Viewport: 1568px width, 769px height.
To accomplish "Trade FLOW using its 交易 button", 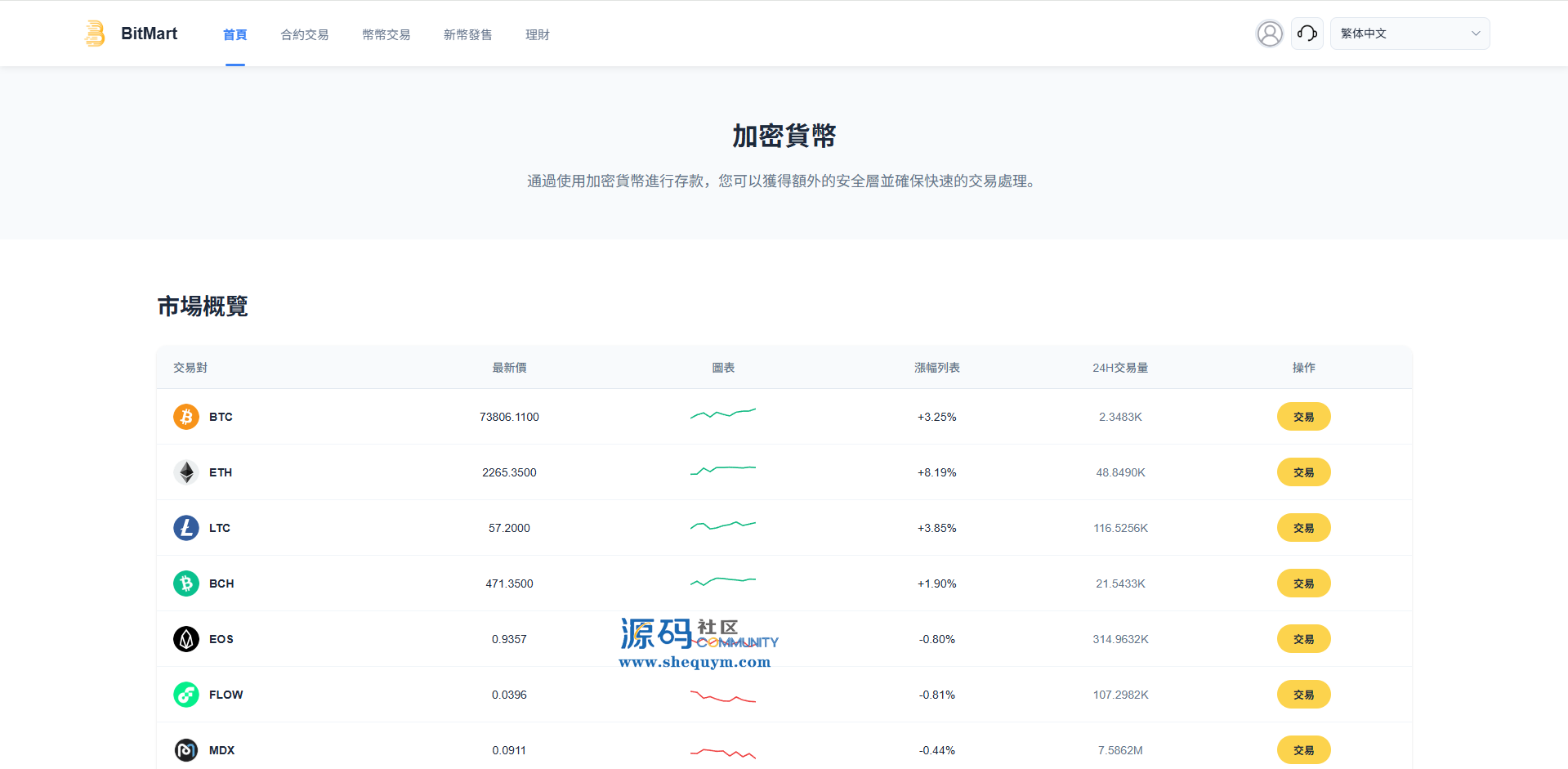I will tap(1303, 695).
